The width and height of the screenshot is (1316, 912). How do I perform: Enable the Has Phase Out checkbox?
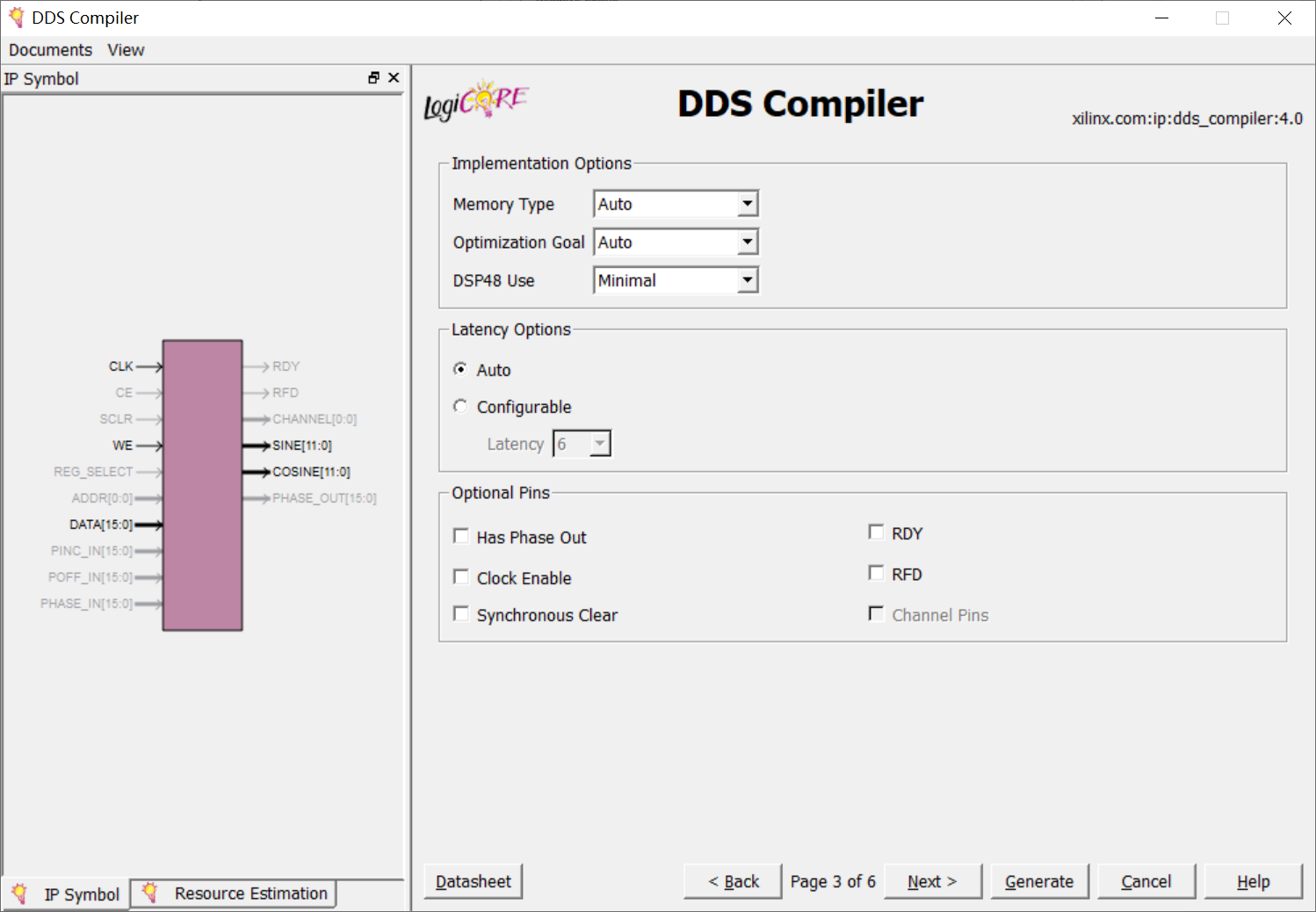pyautogui.click(x=460, y=536)
